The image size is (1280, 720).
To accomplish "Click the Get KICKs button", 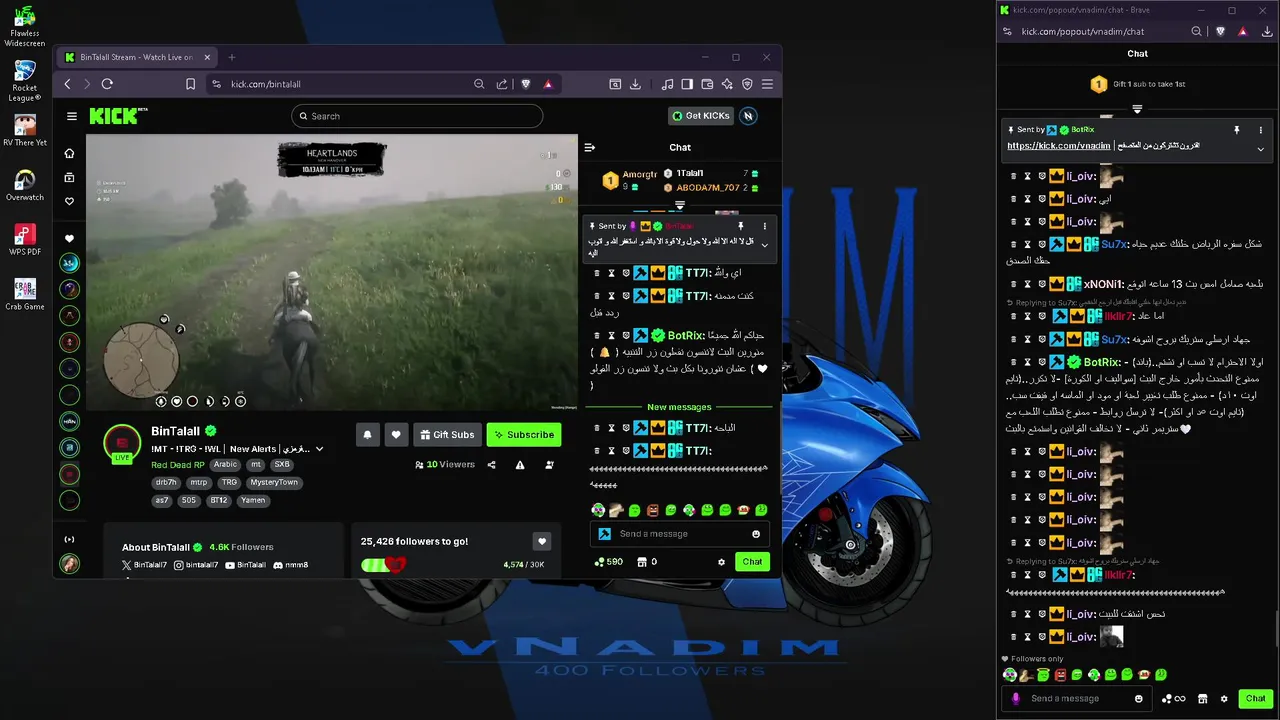I will 701,116.
